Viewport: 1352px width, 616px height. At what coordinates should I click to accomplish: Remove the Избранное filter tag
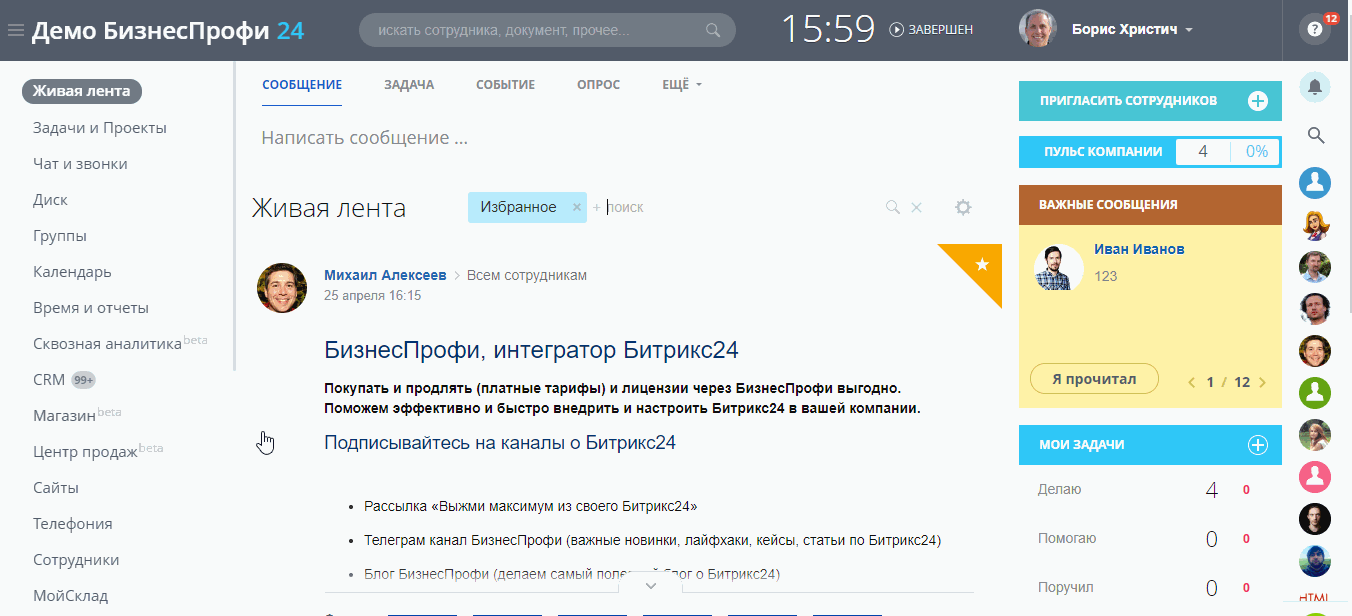(576, 207)
